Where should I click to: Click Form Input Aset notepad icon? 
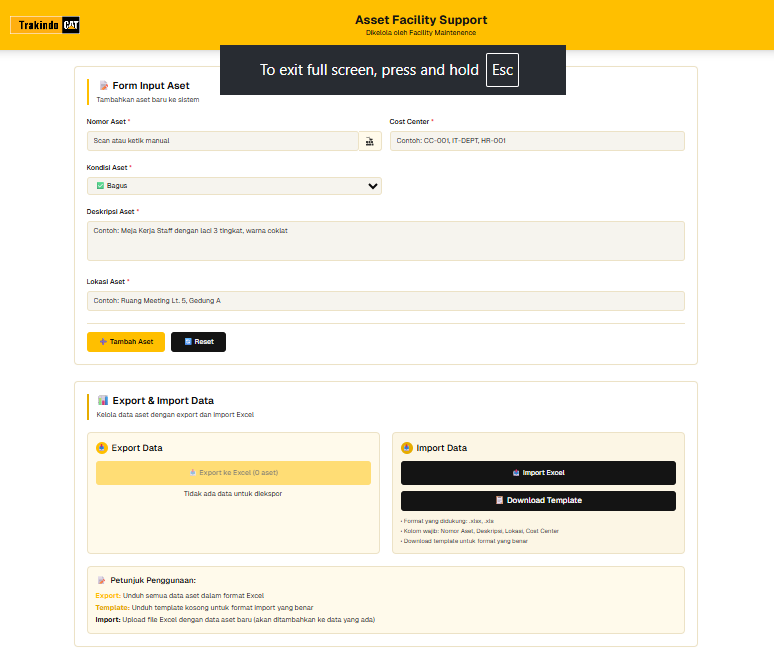pos(104,85)
